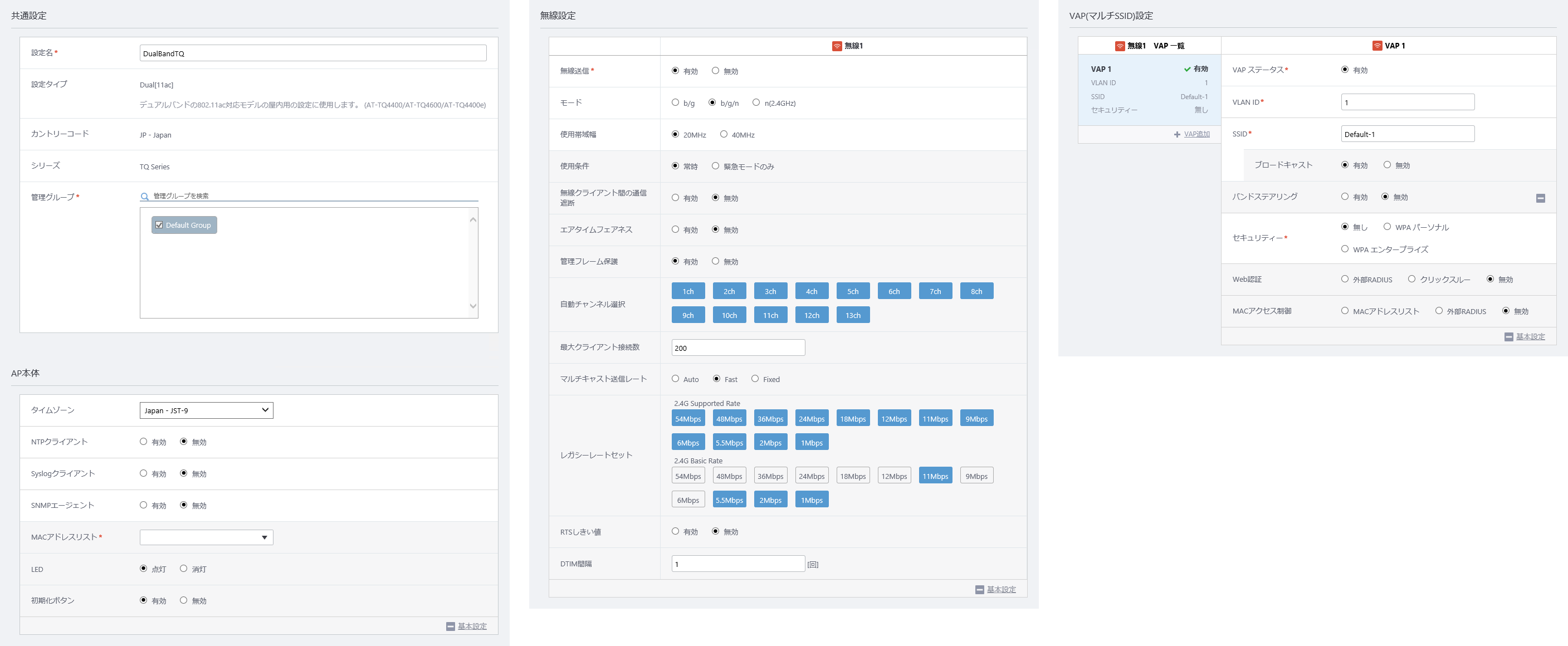
Task: Select WPA パーソナル security
Action: point(1387,227)
